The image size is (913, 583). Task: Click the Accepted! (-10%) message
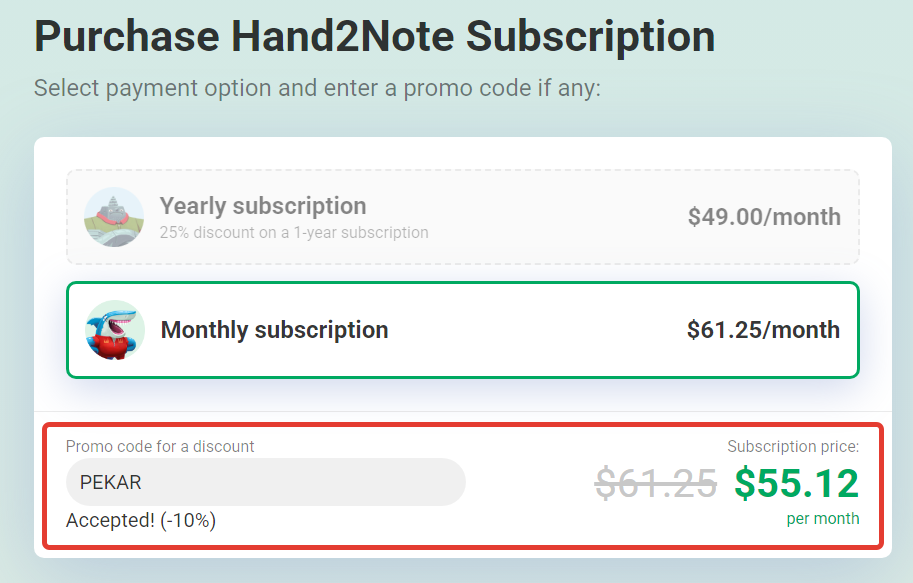click(141, 520)
